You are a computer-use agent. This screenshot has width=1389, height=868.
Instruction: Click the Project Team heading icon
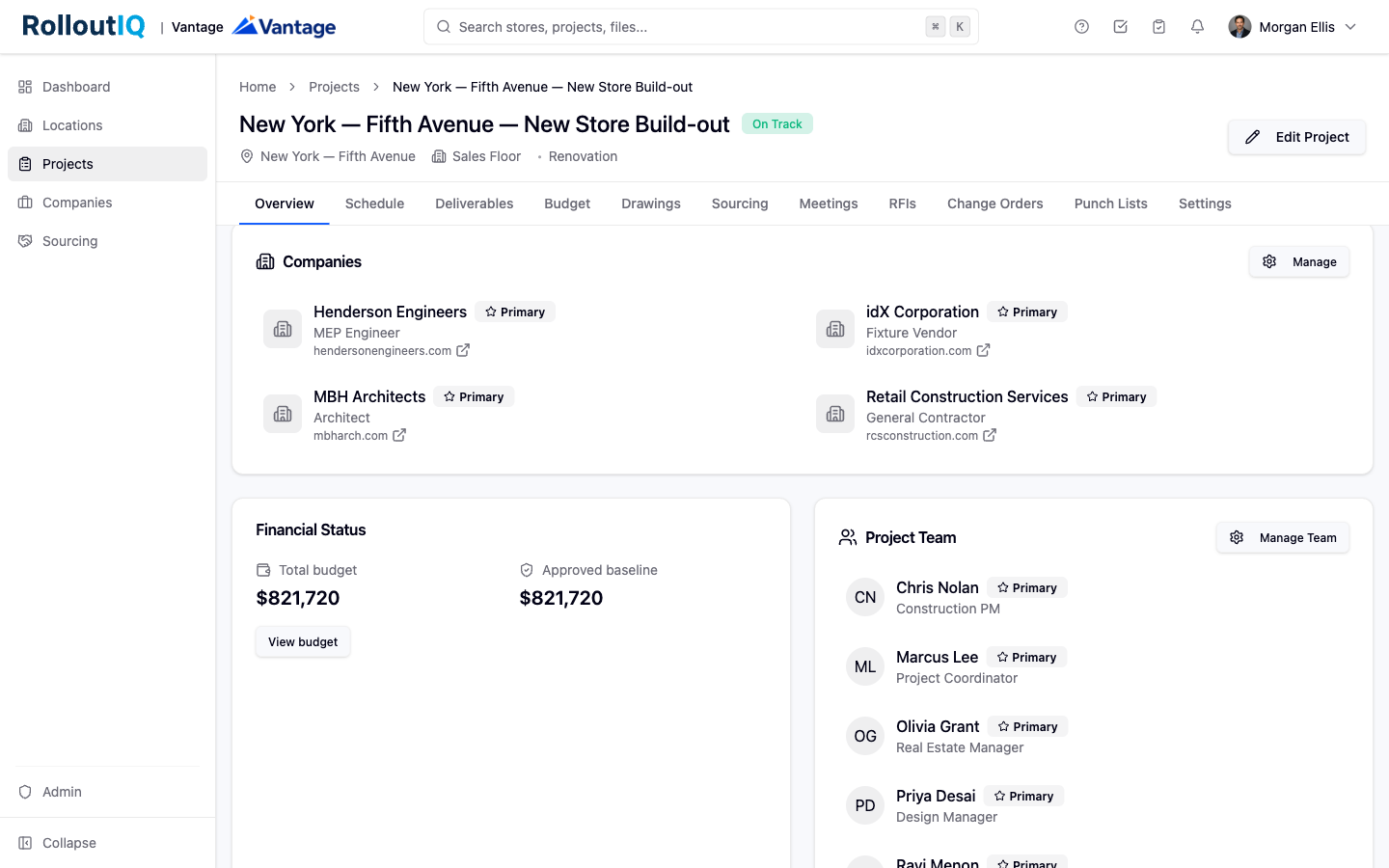pos(848,537)
